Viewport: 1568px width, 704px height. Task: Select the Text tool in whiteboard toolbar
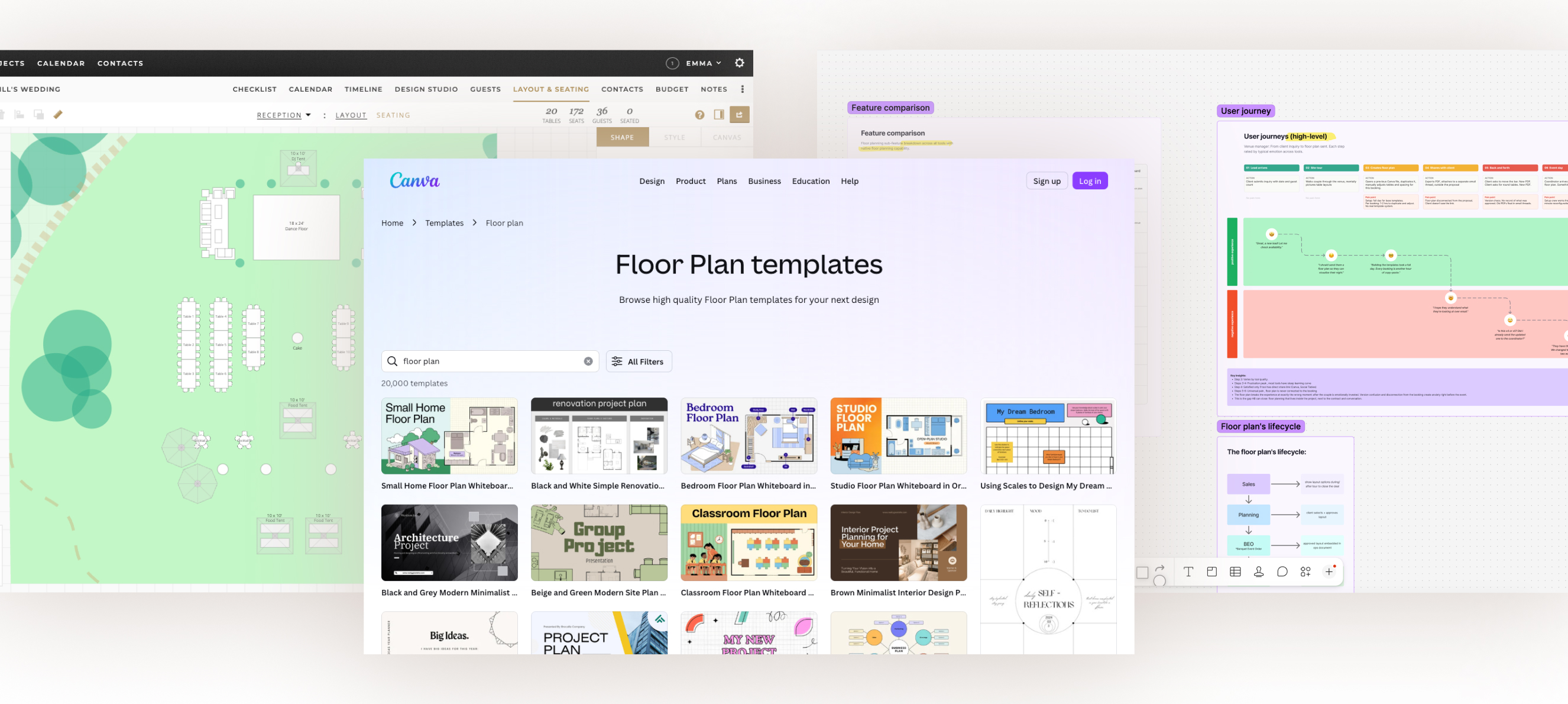1188,572
